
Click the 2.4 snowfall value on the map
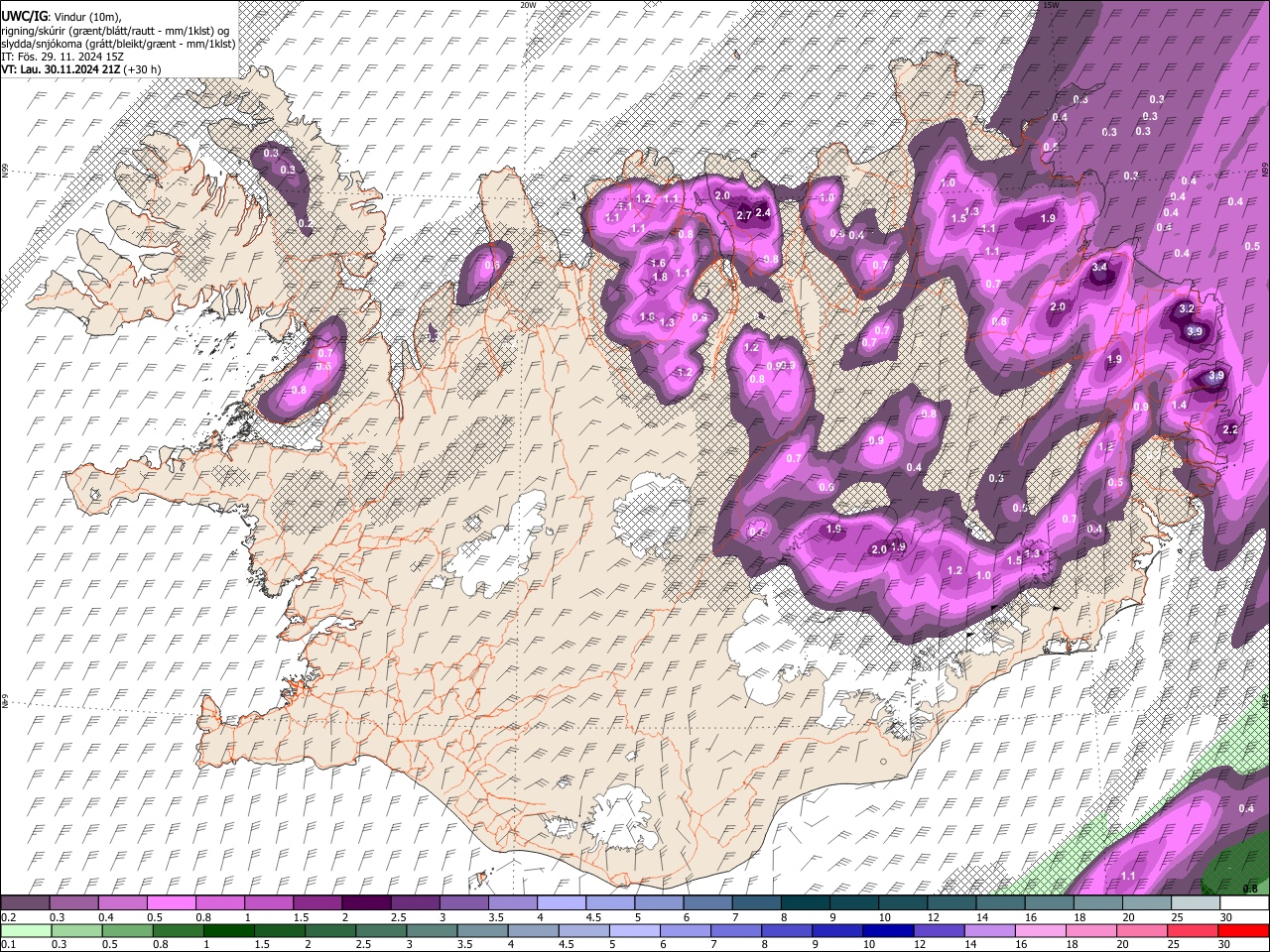point(763,212)
